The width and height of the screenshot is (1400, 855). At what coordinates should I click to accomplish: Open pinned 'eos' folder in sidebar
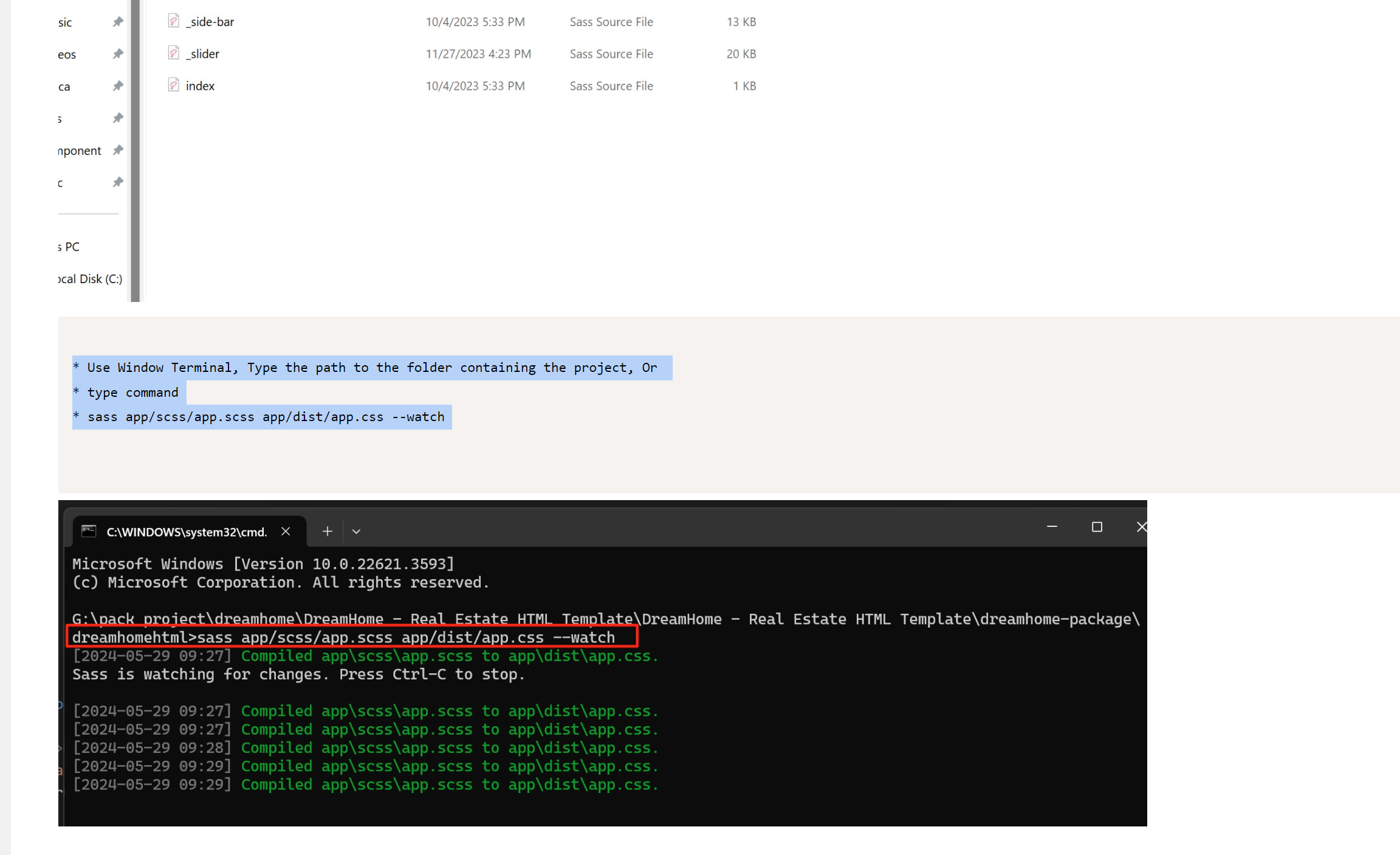pyautogui.click(x=67, y=55)
